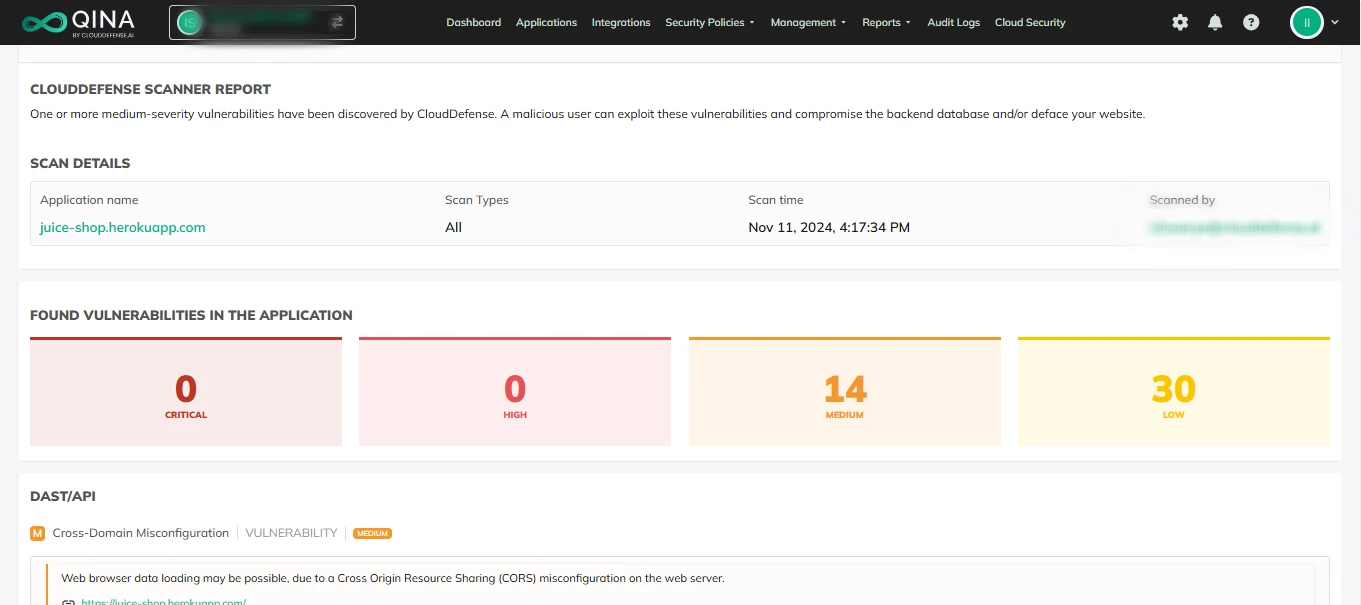Click the notifications bell icon
Viewport: 1361px width, 605px height.
pyautogui.click(x=1215, y=22)
